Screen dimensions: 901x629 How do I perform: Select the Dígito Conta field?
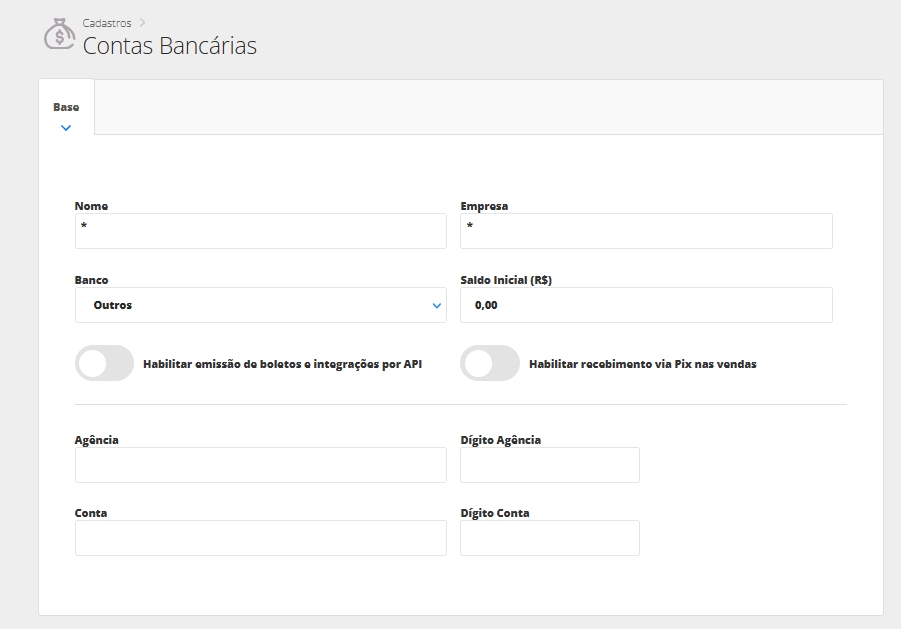(x=549, y=538)
